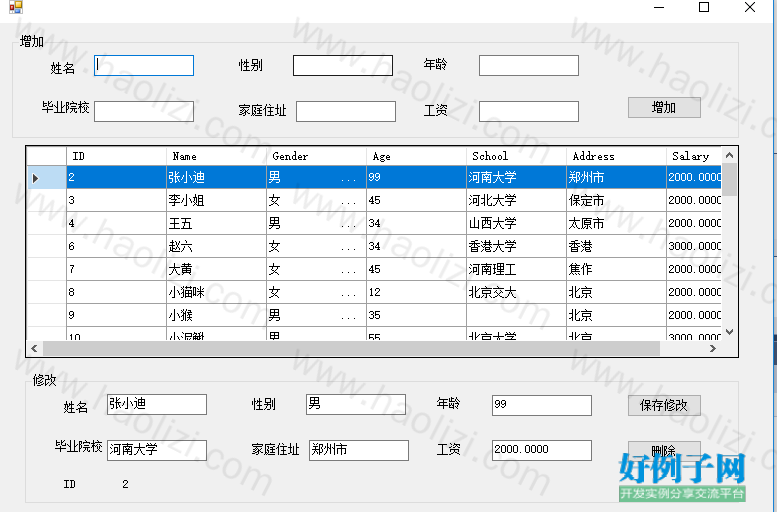Open gender ellipsis in 李小姐 row
777x512 pixels.
coord(348,202)
